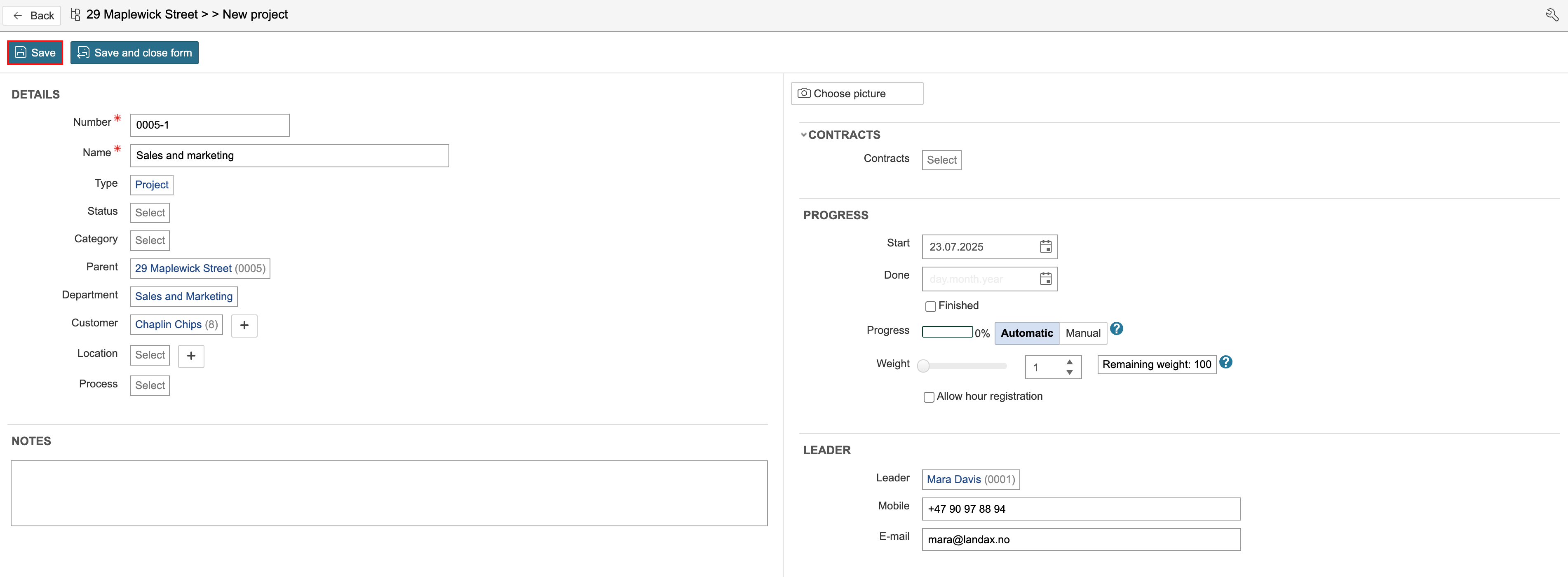Open the Category select dropdown
1568x577 pixels.
click(150, 240)
